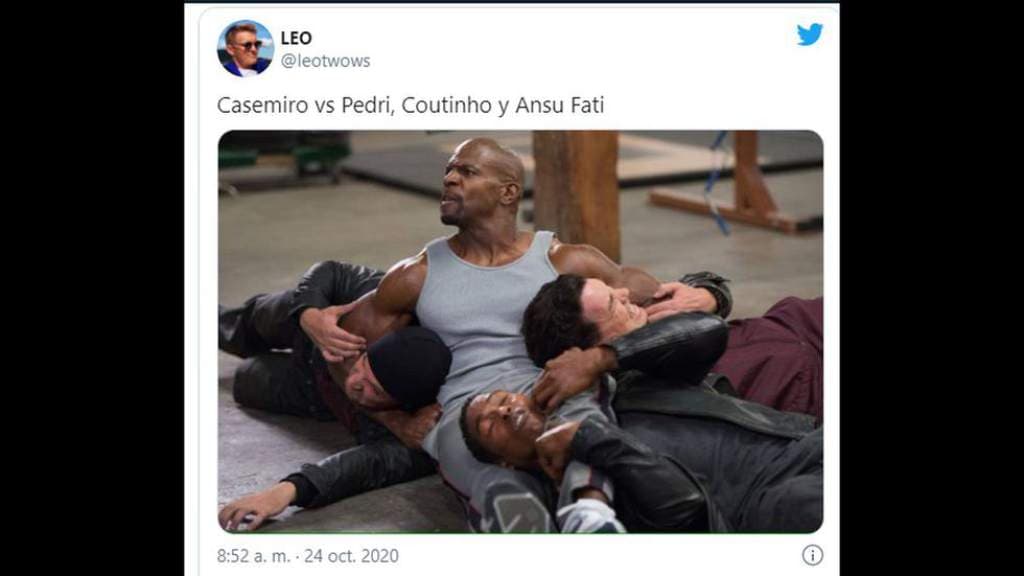Click the word Pedri in the tweet
The width and height of the screenshot is (1024, 576).
[368, 105]
